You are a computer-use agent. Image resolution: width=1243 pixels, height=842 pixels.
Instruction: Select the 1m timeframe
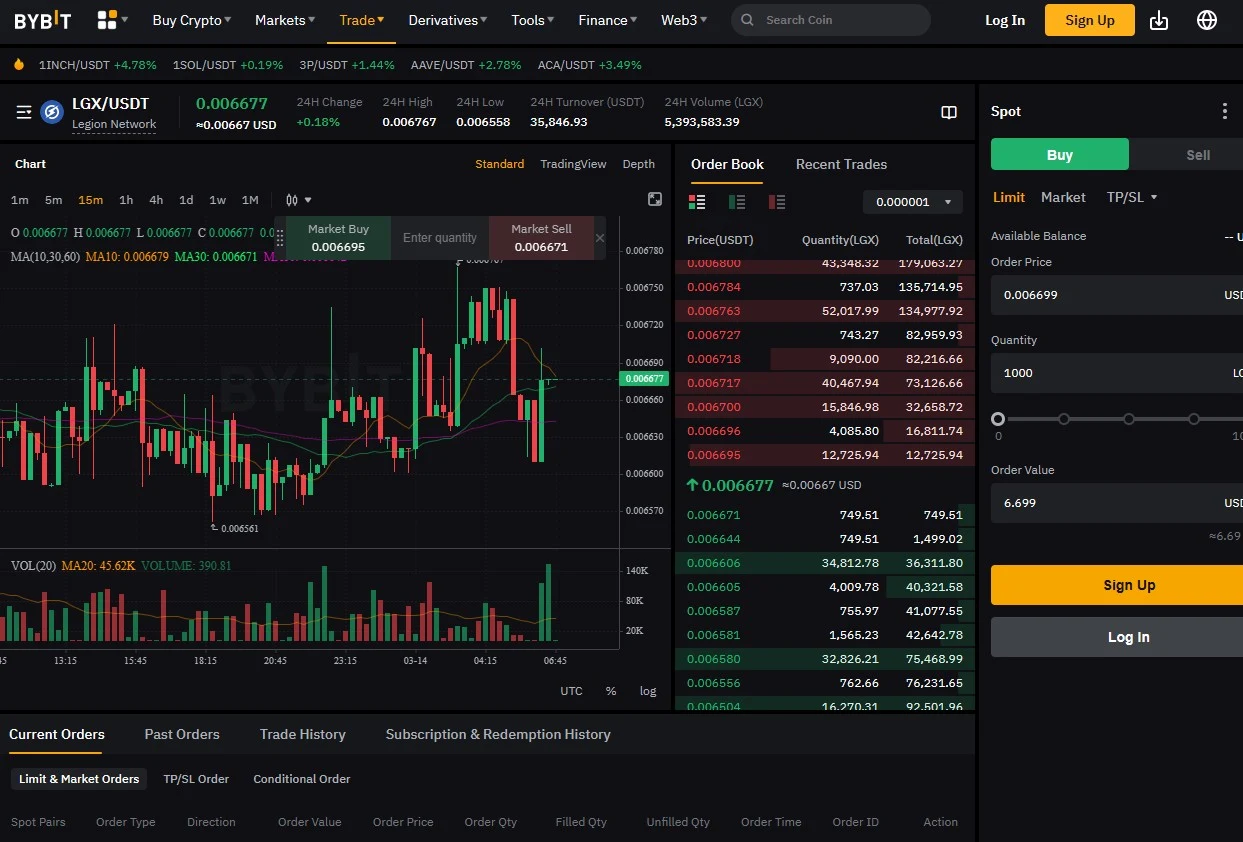19,200
